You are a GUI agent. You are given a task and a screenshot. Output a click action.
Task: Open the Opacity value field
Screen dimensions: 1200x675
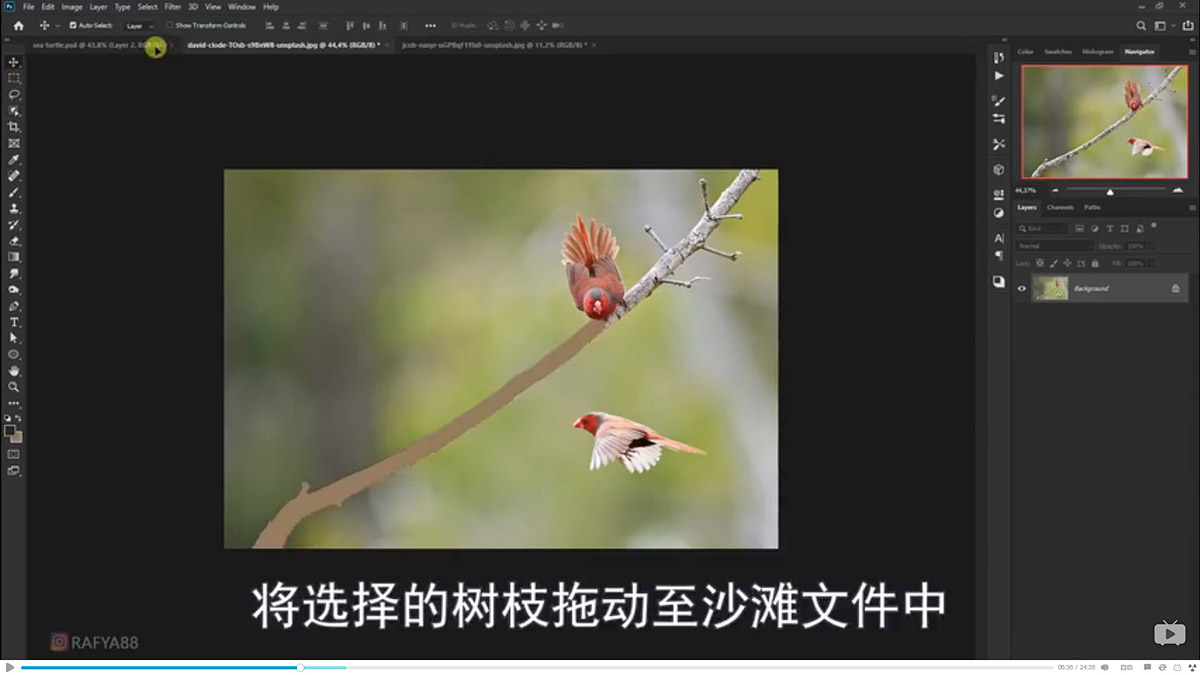tap(1136, 246)
